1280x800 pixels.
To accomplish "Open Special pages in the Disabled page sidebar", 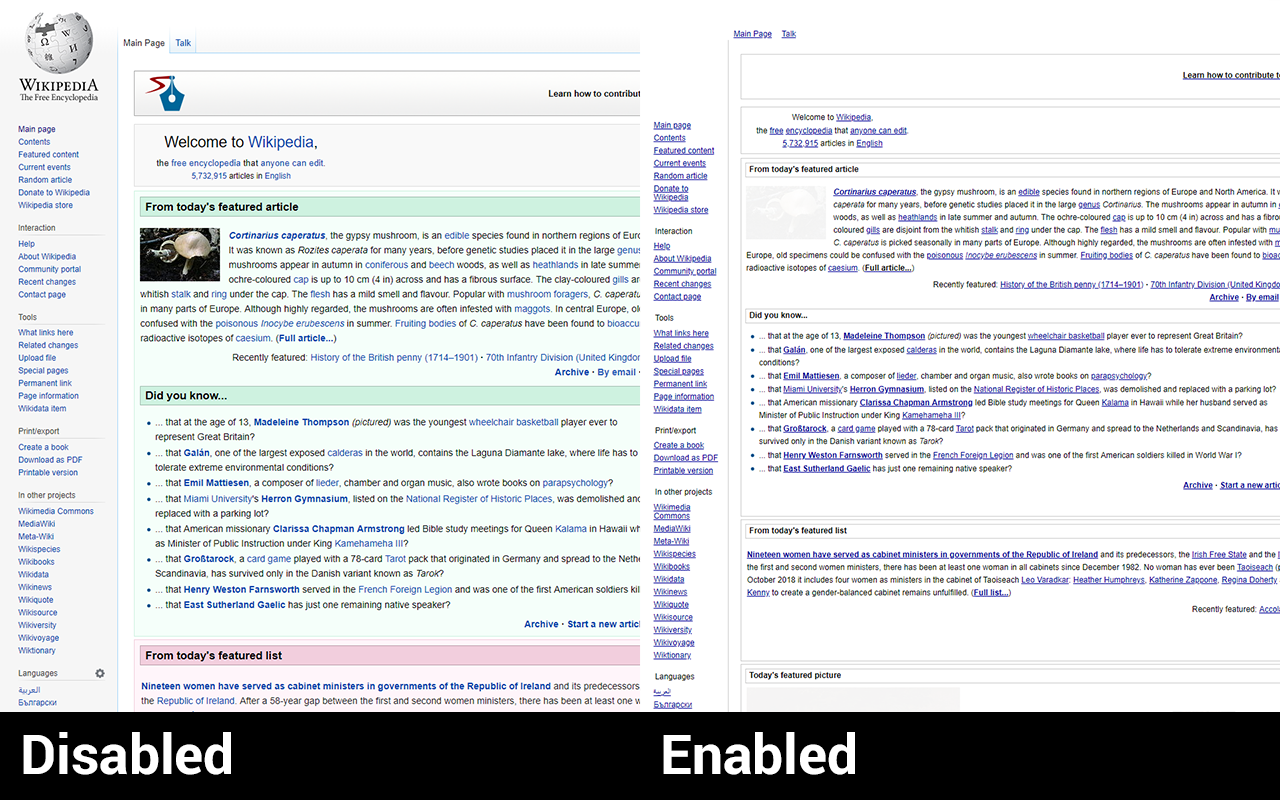I will pos(43,370).
